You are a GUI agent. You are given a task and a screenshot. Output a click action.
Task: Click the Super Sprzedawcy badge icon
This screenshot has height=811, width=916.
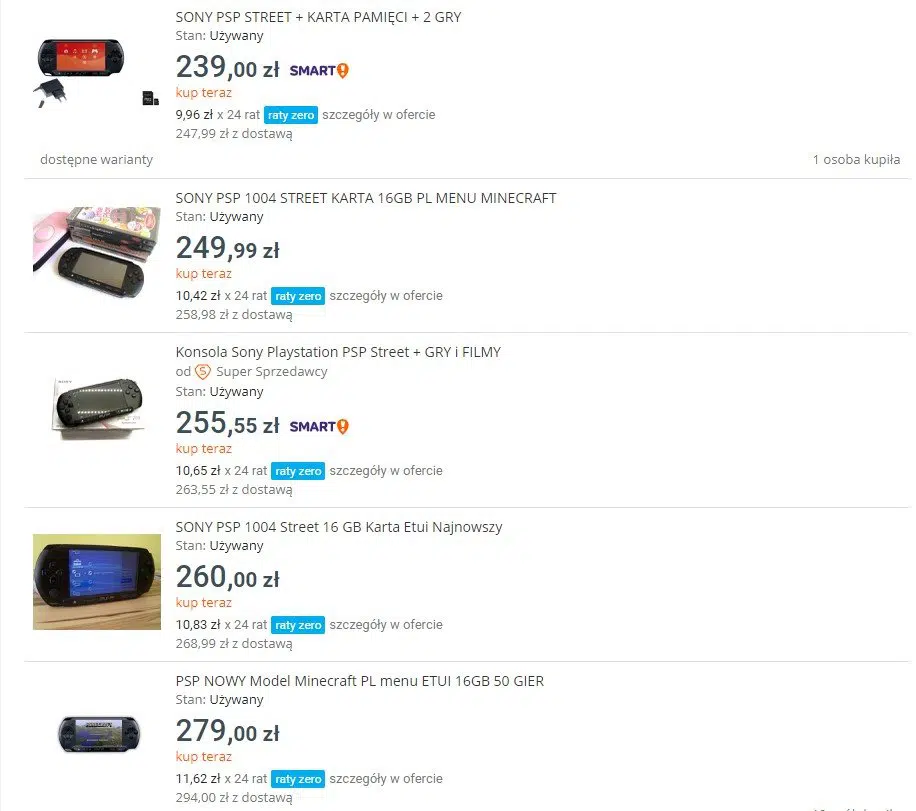click(202, 372)
